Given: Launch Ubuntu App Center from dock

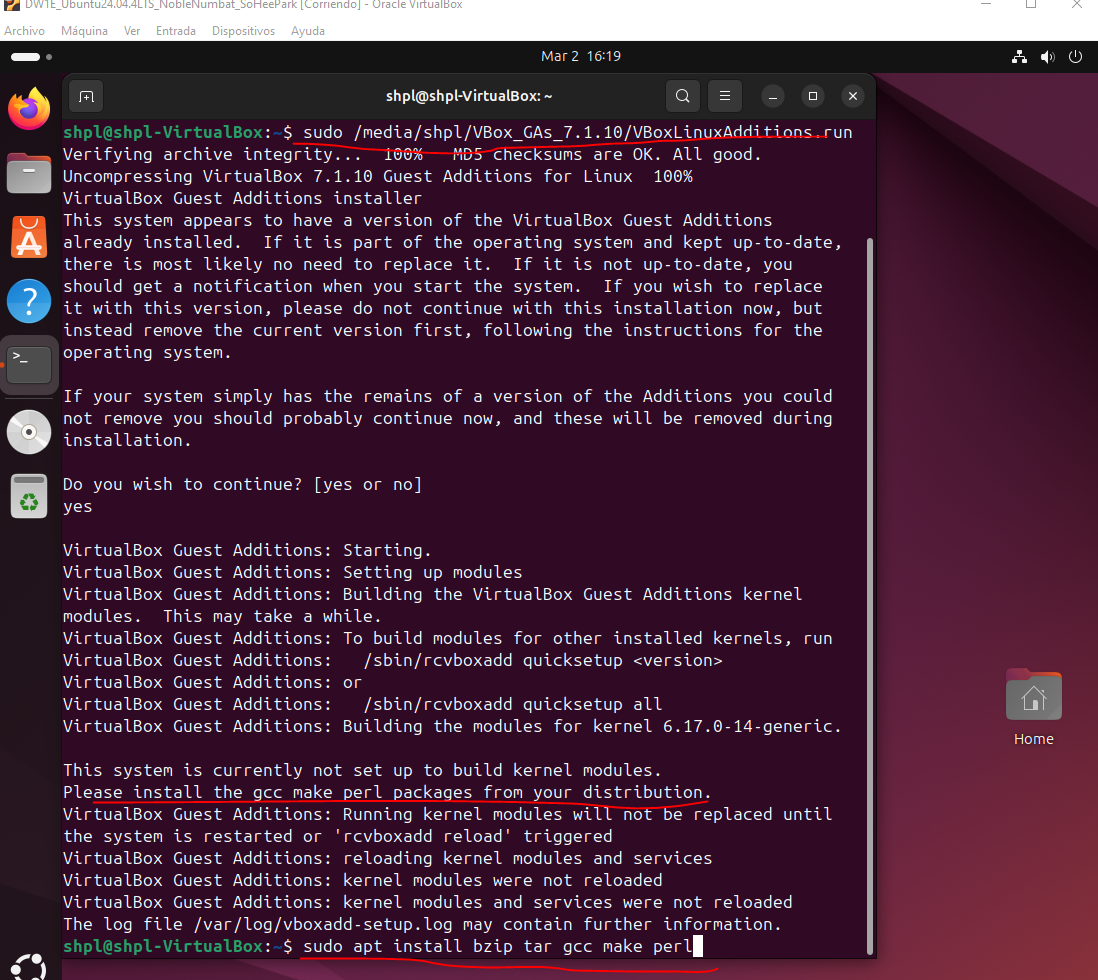Looking at the screenshot, I should click(29, 237).
